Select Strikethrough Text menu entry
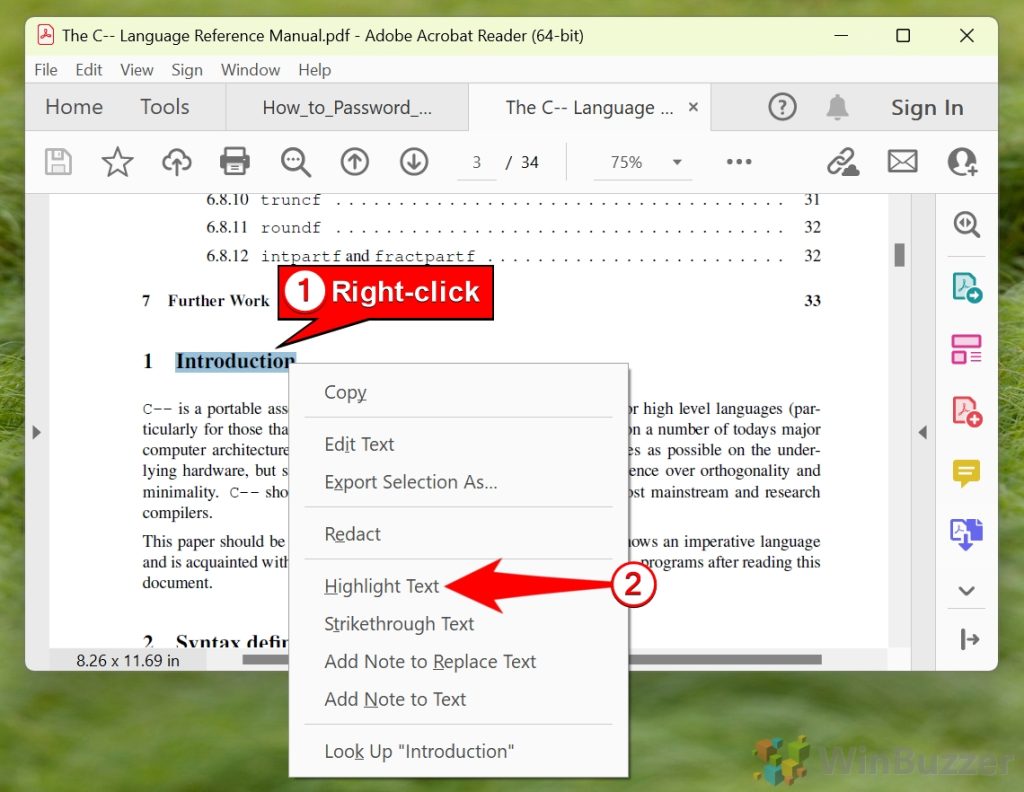 point(458,624)
